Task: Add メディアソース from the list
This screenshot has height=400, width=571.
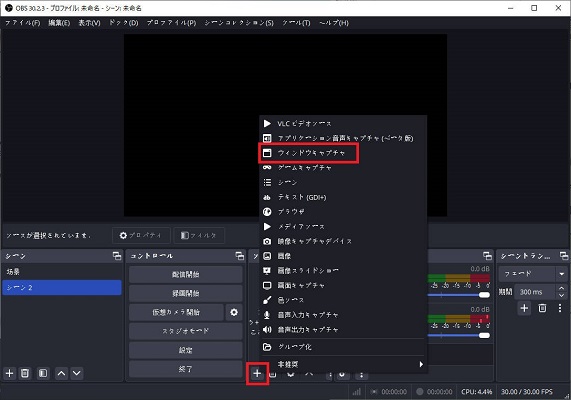Action: 343,227
